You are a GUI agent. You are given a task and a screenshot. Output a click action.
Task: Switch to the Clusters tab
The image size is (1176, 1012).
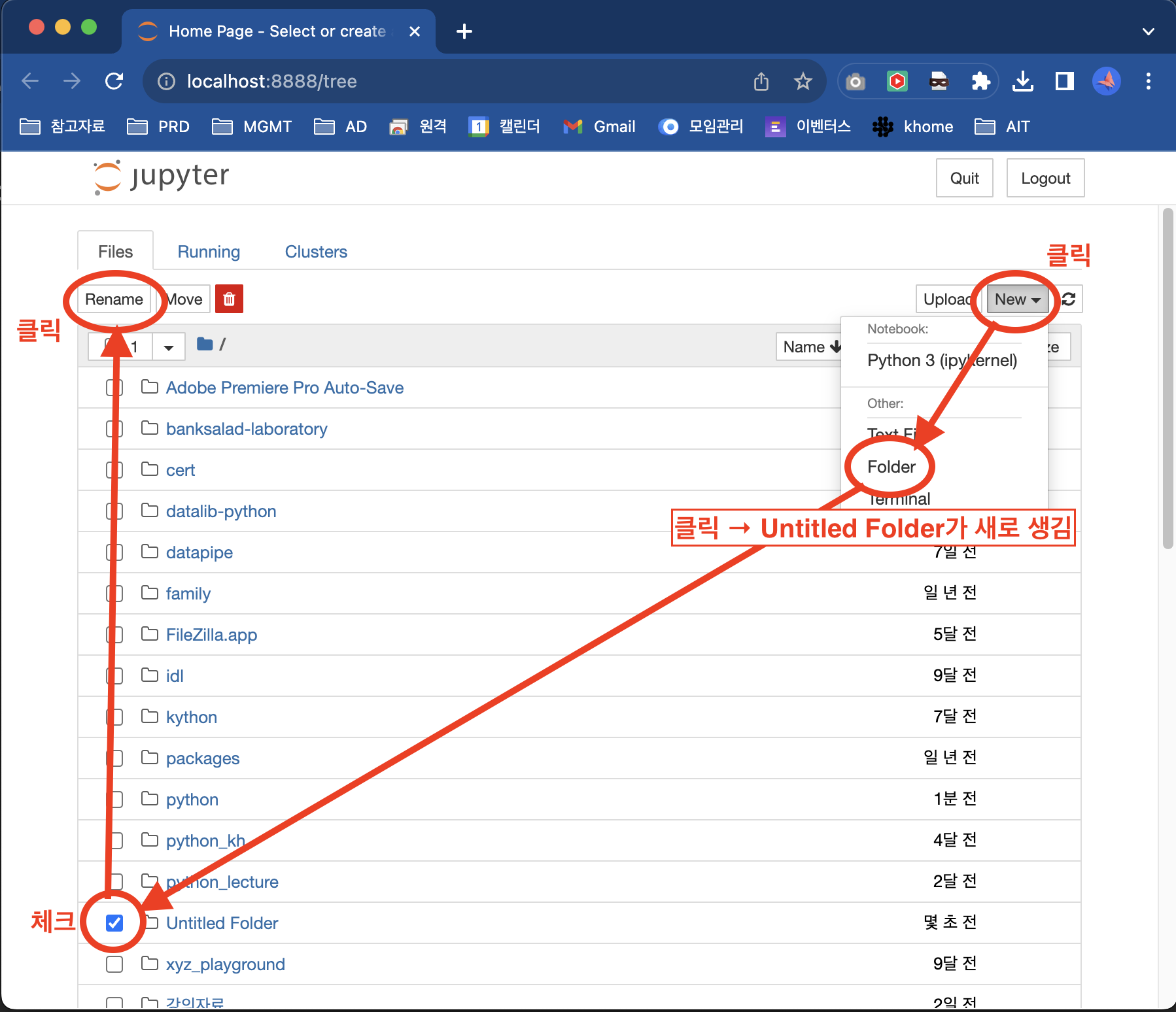coord(316,252)
